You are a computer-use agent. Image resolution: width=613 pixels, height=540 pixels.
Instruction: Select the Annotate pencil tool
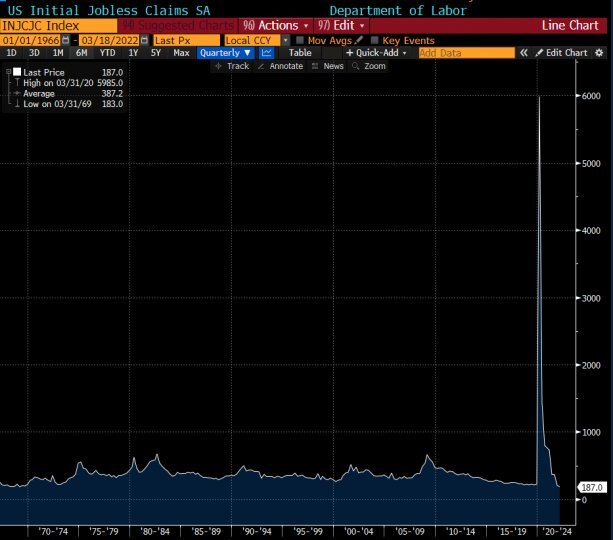279,66
